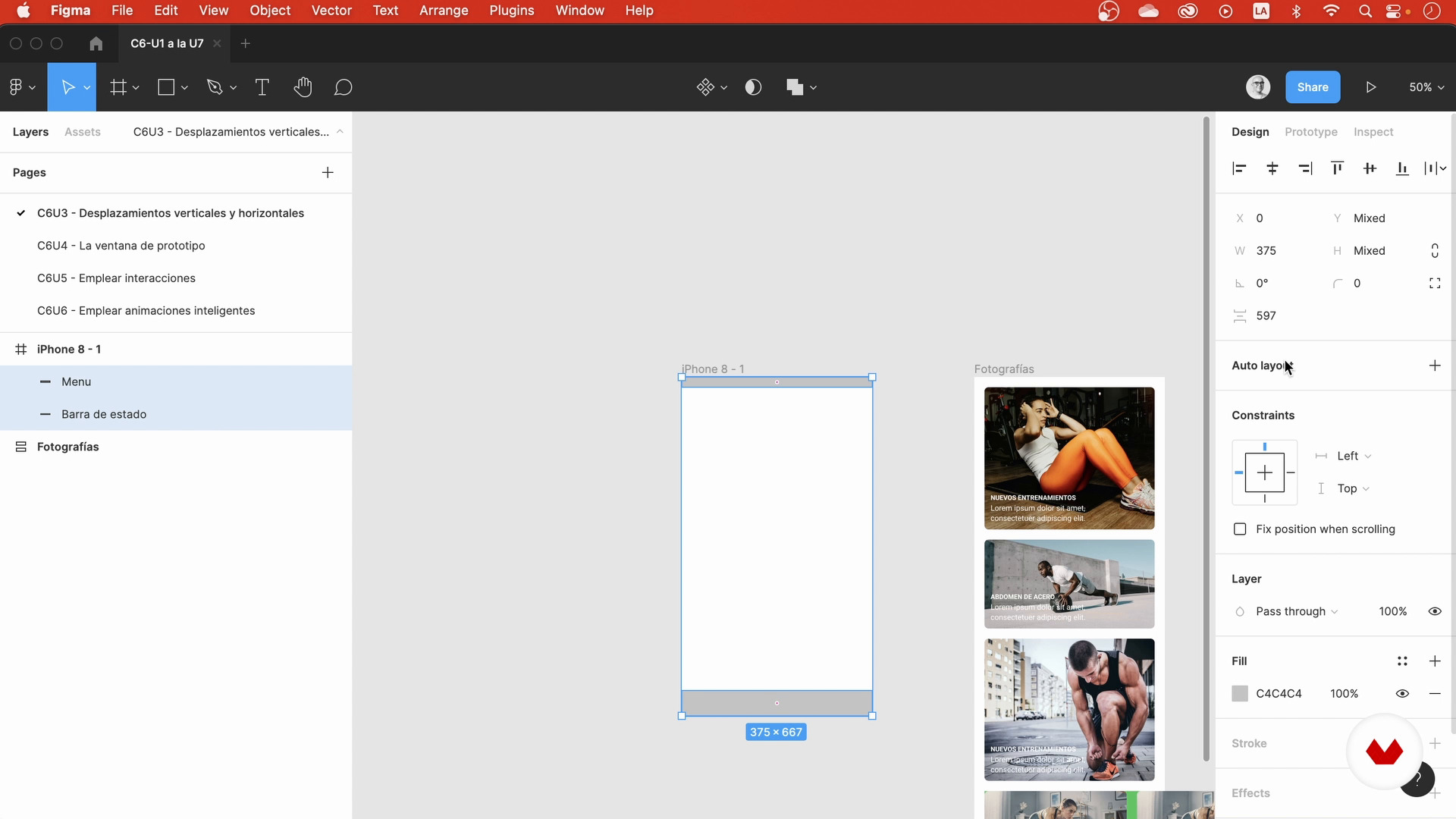Click the rotation field showing 0°
This screenshot has height=819, width=1456.
pyautogui.click(x=1262, y=284)
